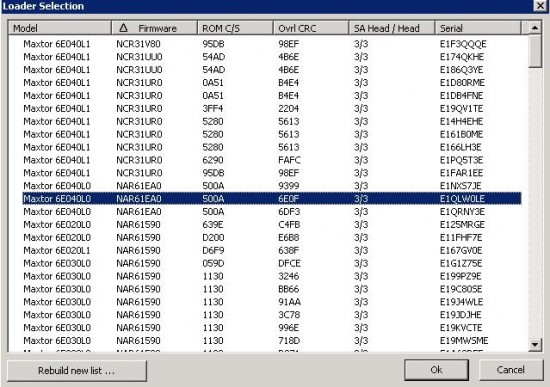Click Ovrl CRC value FAFC
The height and width of the screenshot is (387, 550).
point(289,160)
